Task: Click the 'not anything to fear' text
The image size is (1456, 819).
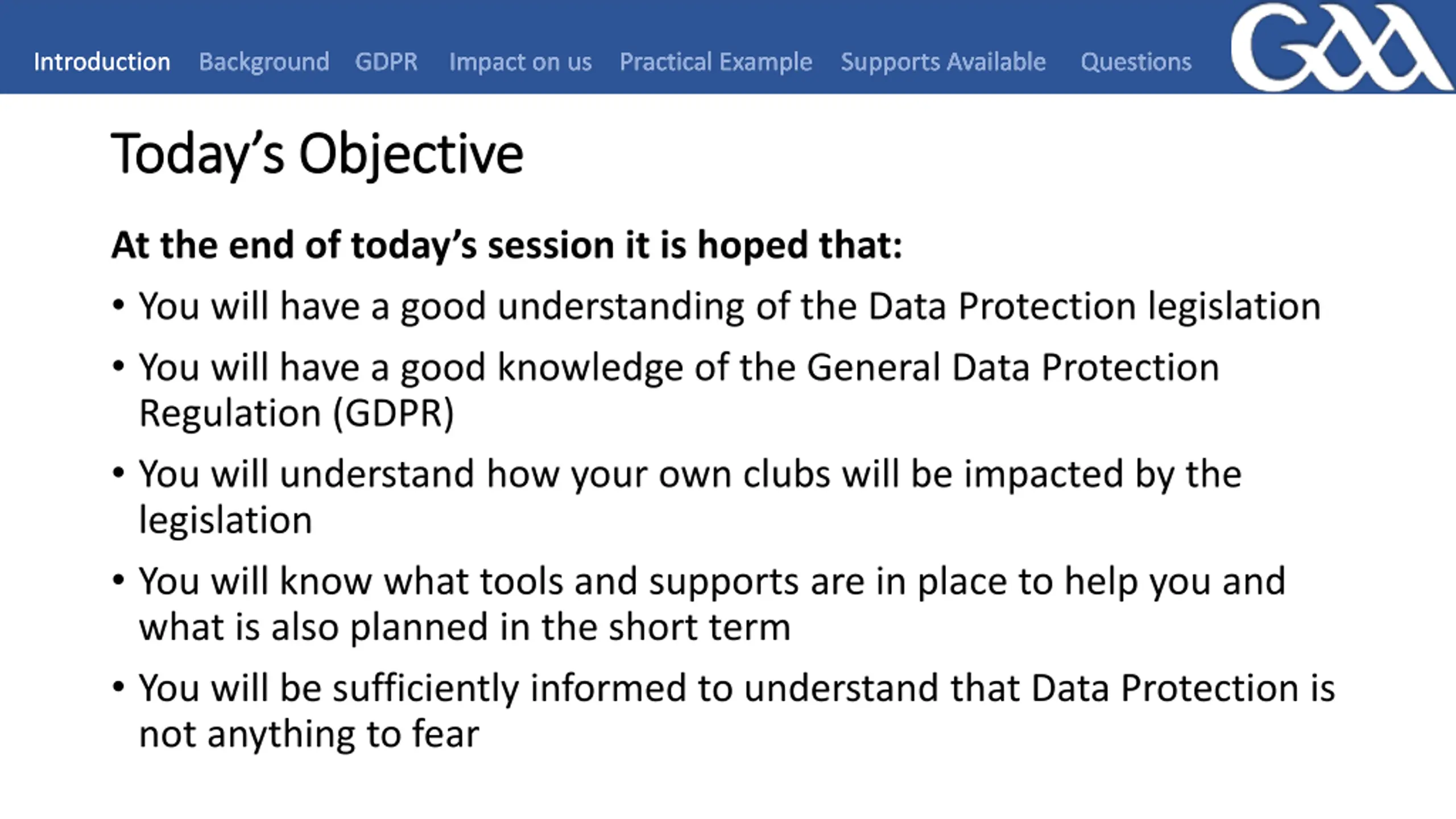Action: [x=309, y=734]
